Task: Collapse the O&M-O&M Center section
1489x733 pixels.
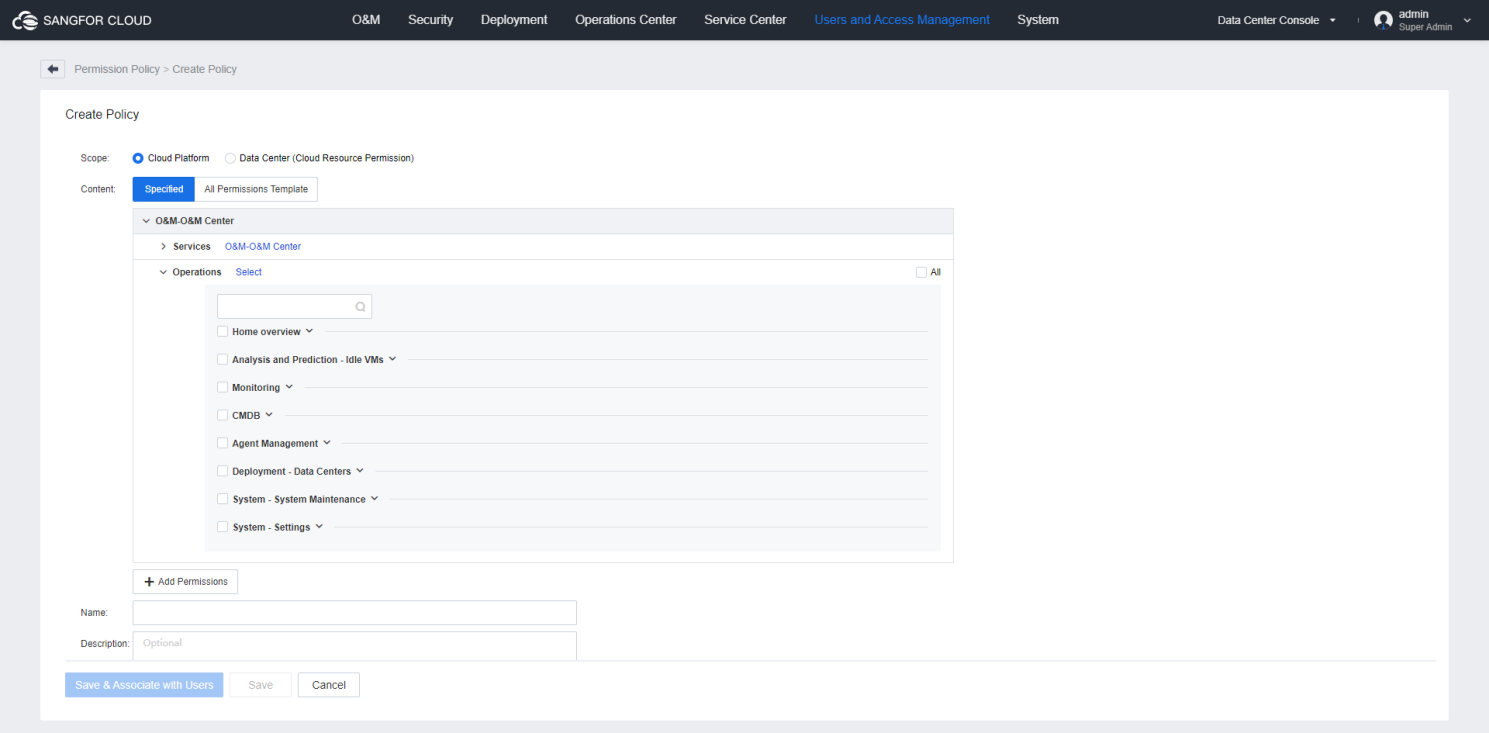Action: [146, 221]
